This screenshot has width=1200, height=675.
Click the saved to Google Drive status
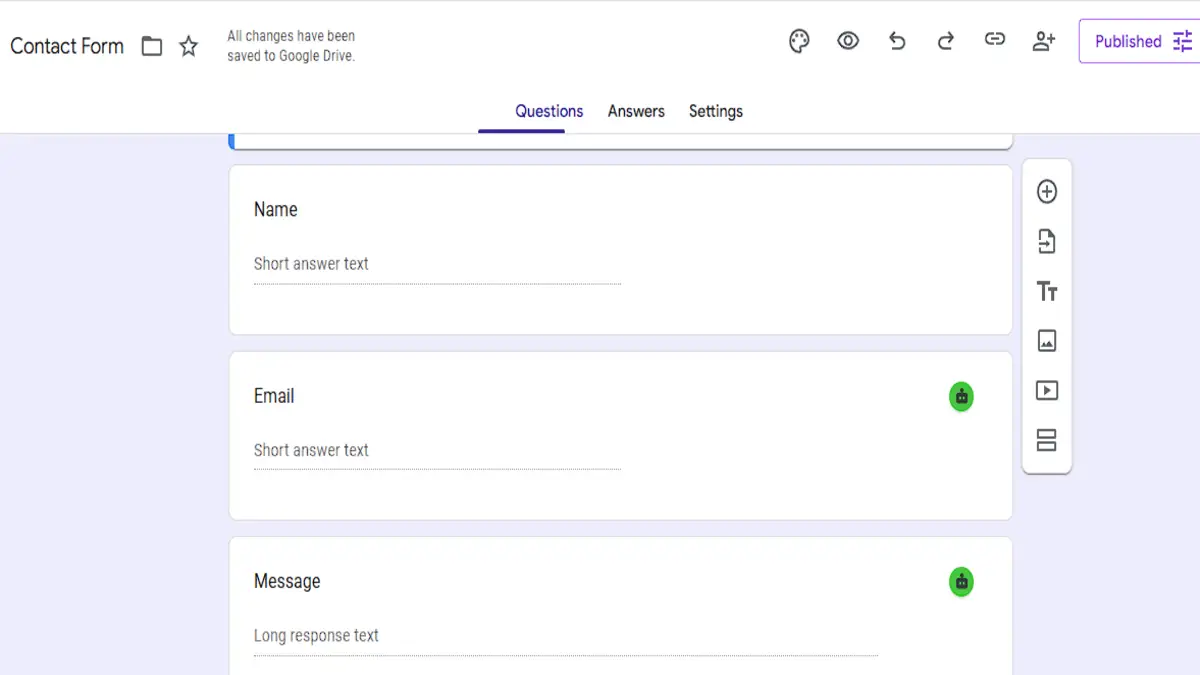pos(291,46)
